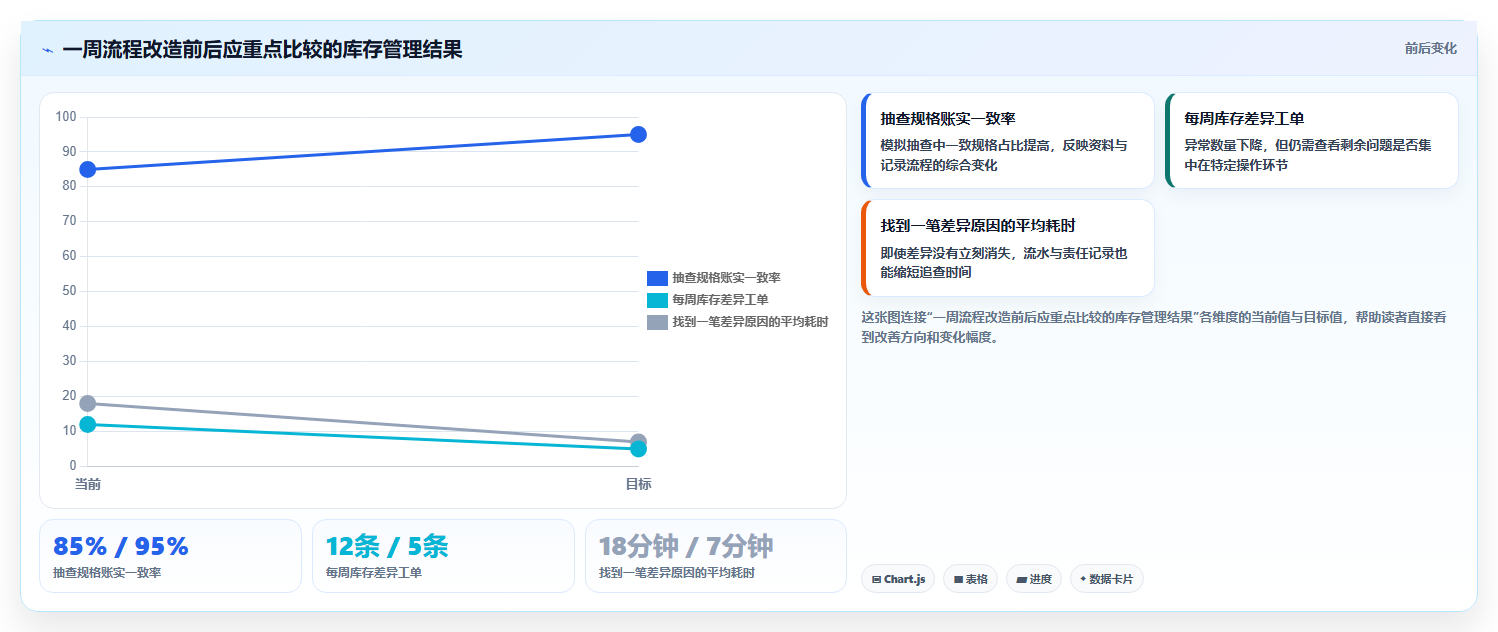The height and width of the screenshot is (632, 1498).
Task: Click the header title 一周流程改造前后应重点比较的库存管理结果
Action: [x=262, y=49]
